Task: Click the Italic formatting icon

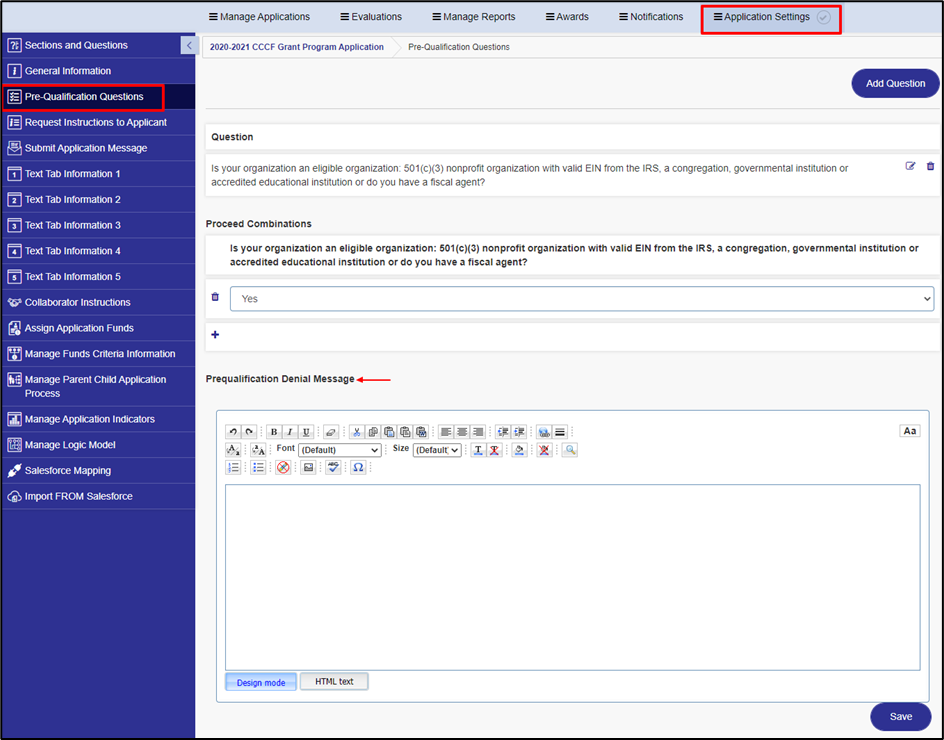Action: pyautogui.click(x=290, y=432)
